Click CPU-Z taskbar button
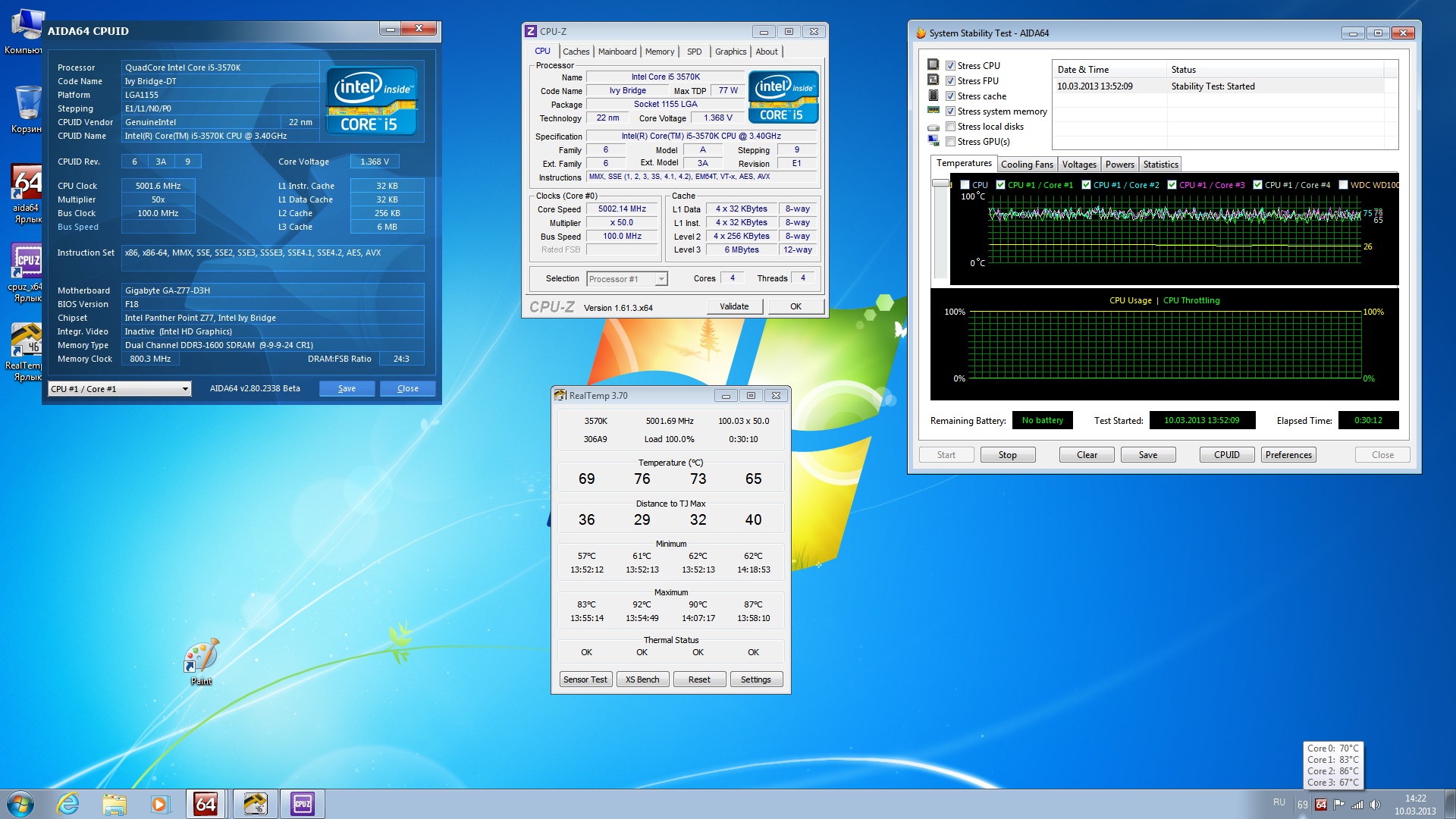The image size is (1456, 819). [302, 804]
